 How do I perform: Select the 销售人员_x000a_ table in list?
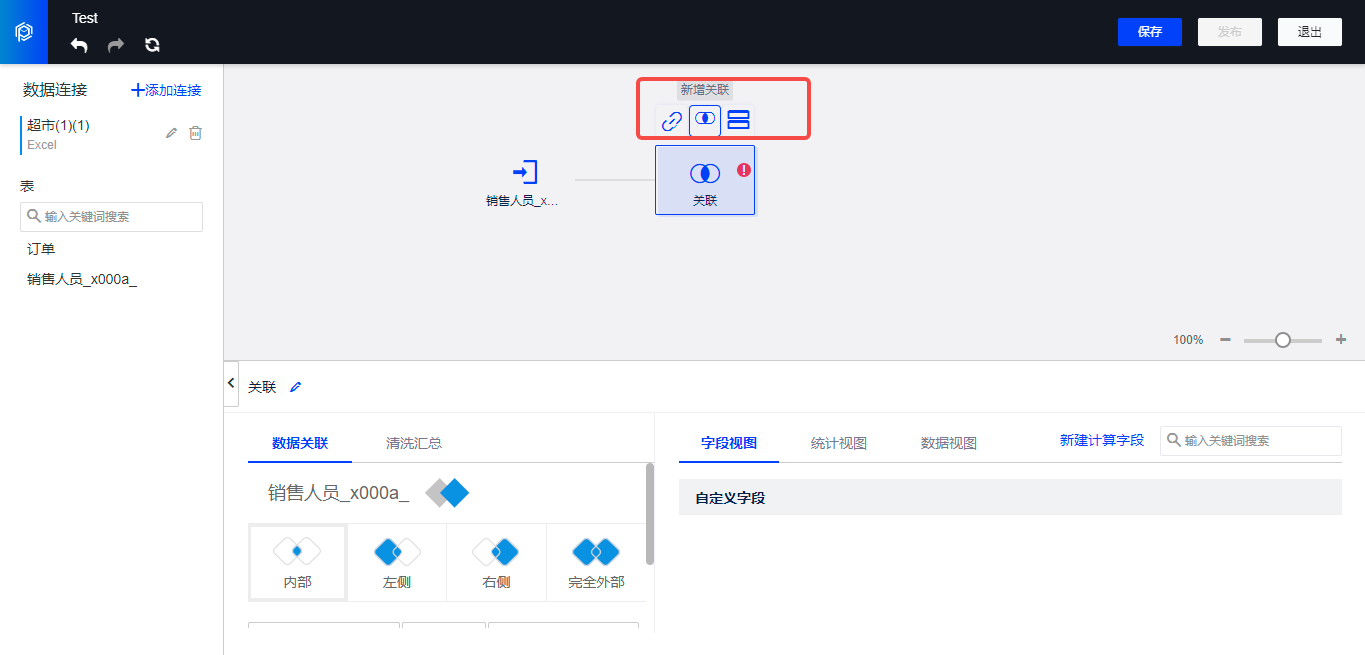pyautogui.click(x=82, y=279)
